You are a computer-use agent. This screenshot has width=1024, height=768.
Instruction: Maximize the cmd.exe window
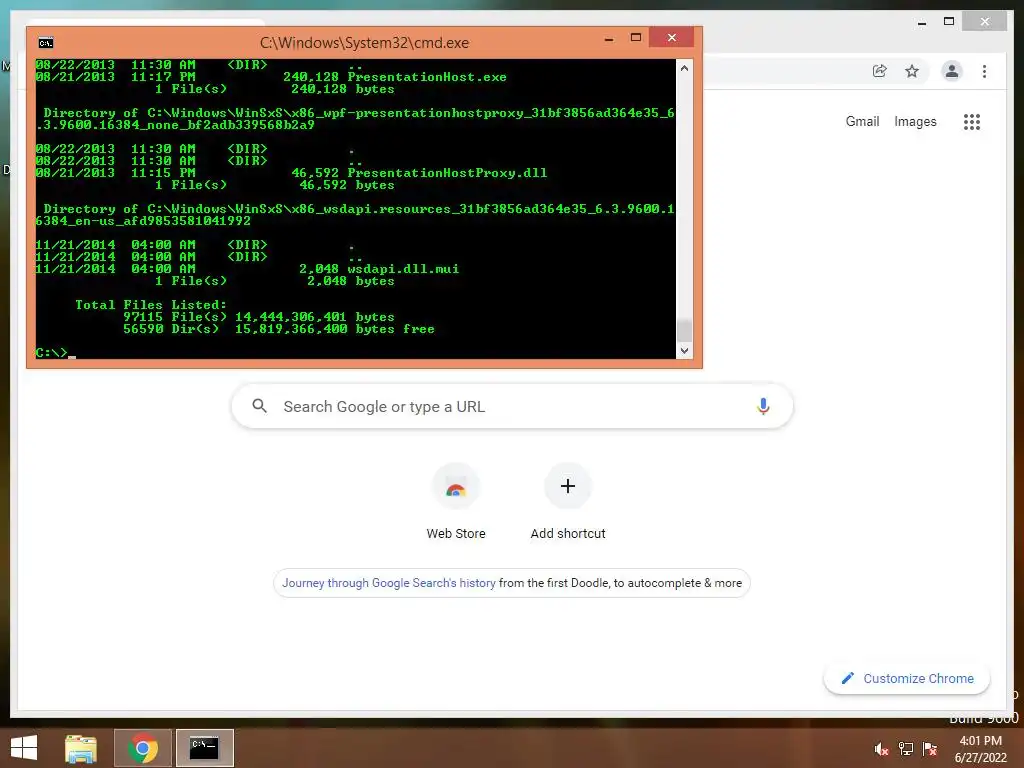pos(635,38)
